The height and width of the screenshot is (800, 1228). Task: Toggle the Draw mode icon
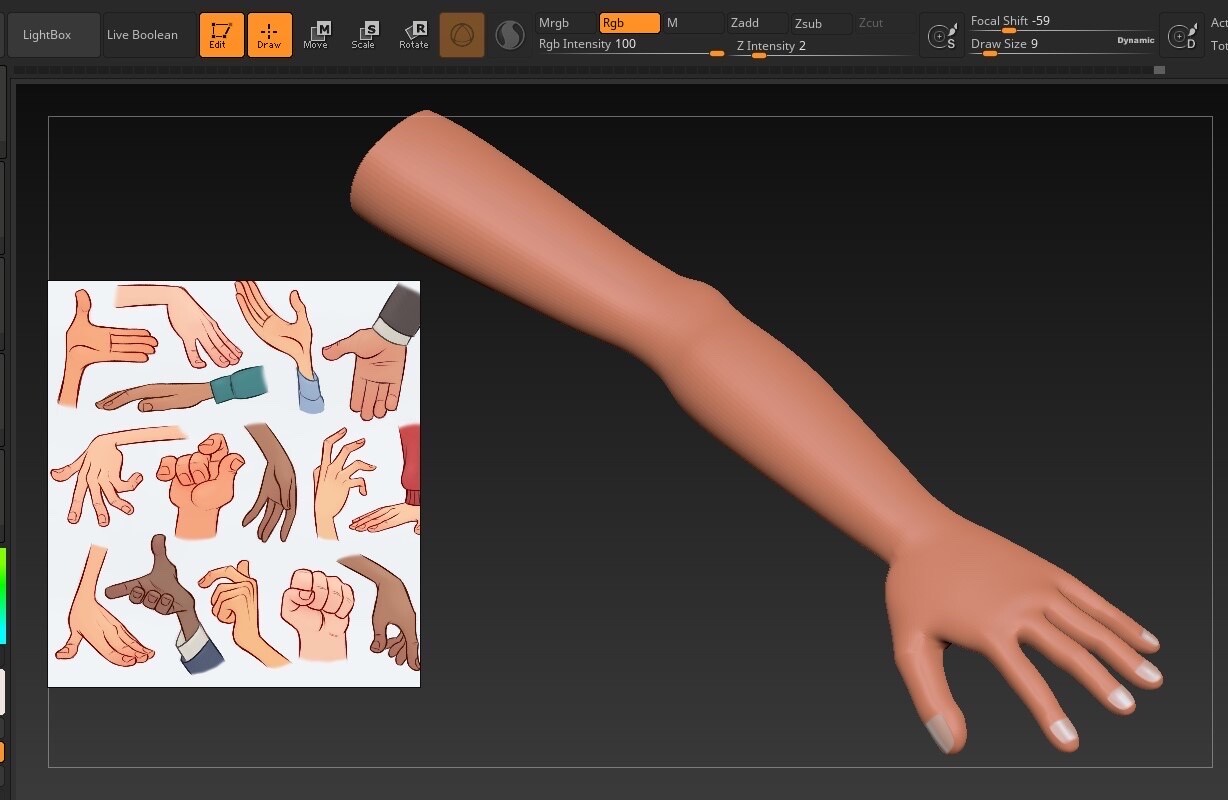click(270, 34)
